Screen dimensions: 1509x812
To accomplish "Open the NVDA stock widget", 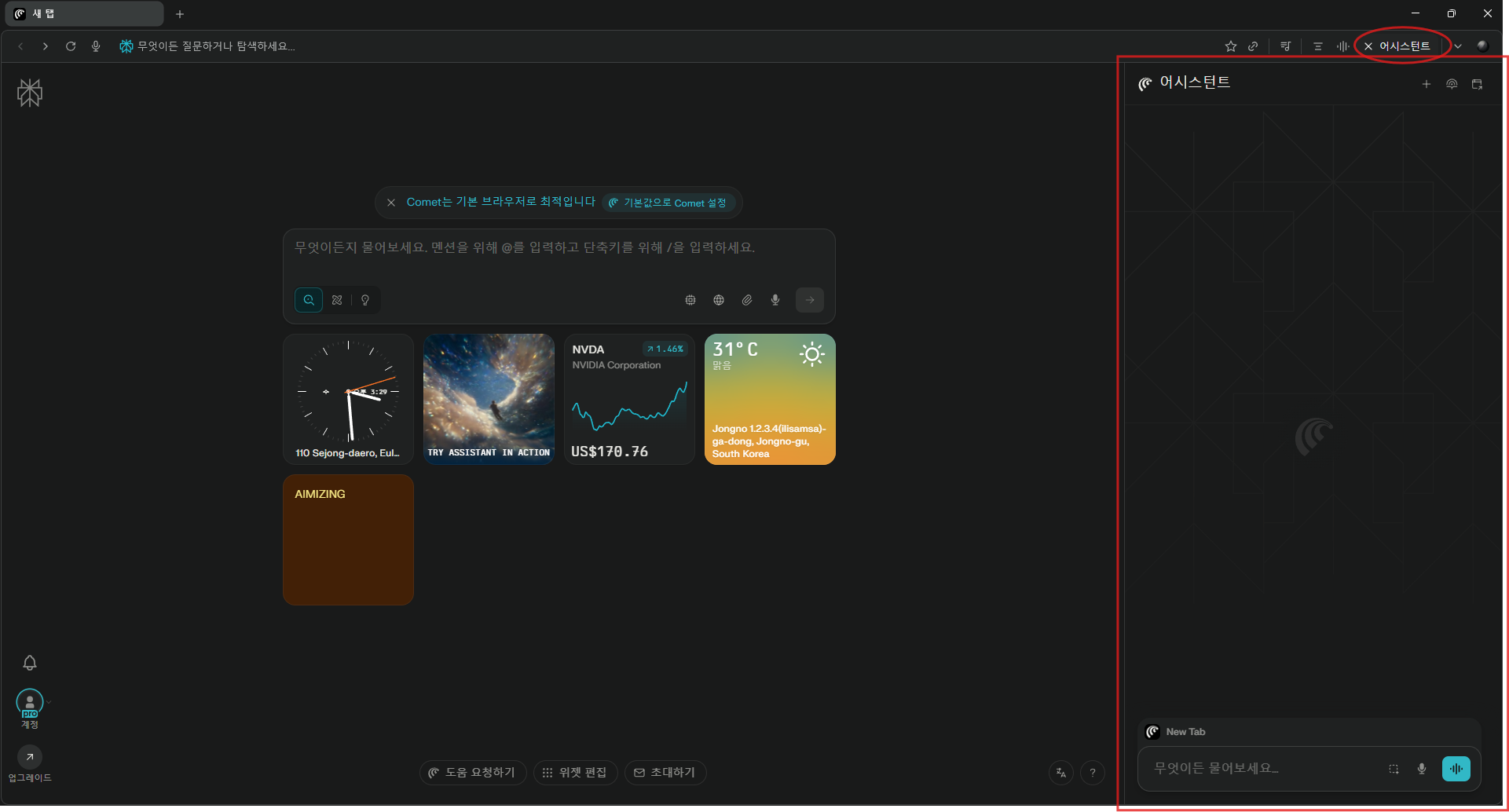I will point(629,399).
